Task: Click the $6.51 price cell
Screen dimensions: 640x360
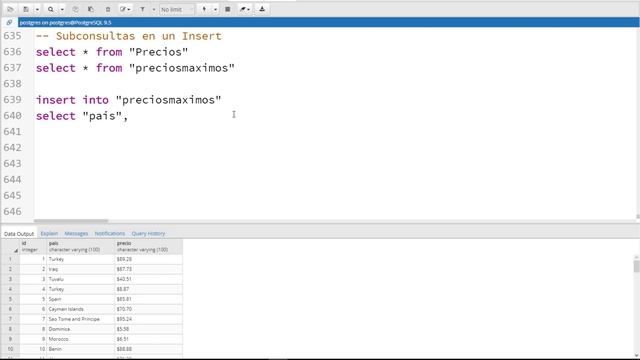Action: (x=149, y=339)
